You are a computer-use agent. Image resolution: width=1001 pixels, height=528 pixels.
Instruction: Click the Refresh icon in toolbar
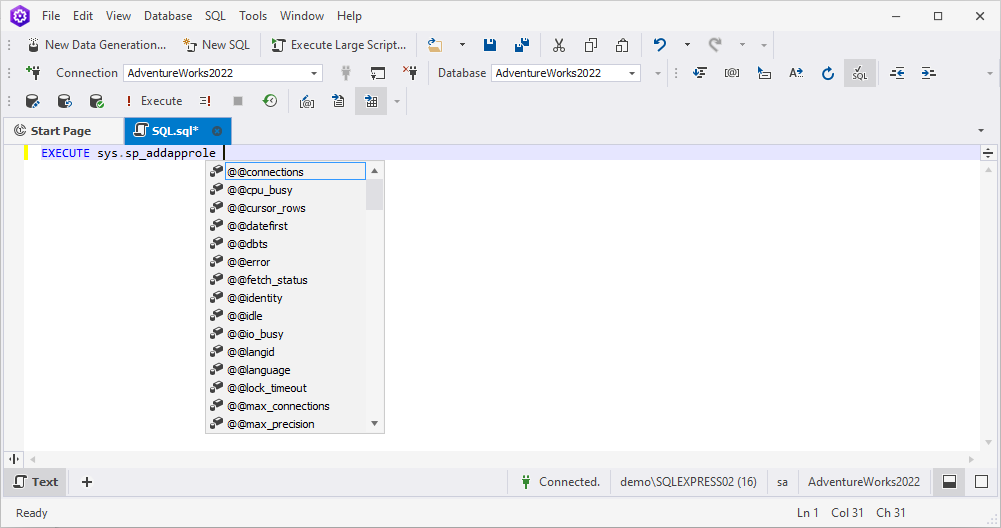point(828,73)
